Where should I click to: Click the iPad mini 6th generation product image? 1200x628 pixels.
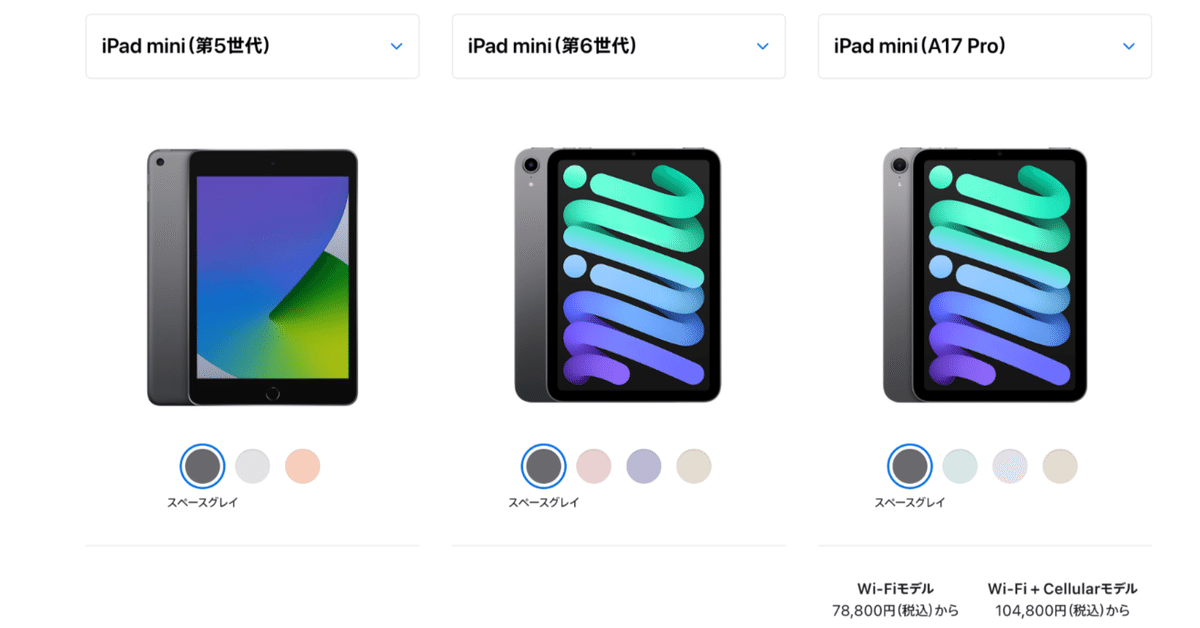coord(618,275)
